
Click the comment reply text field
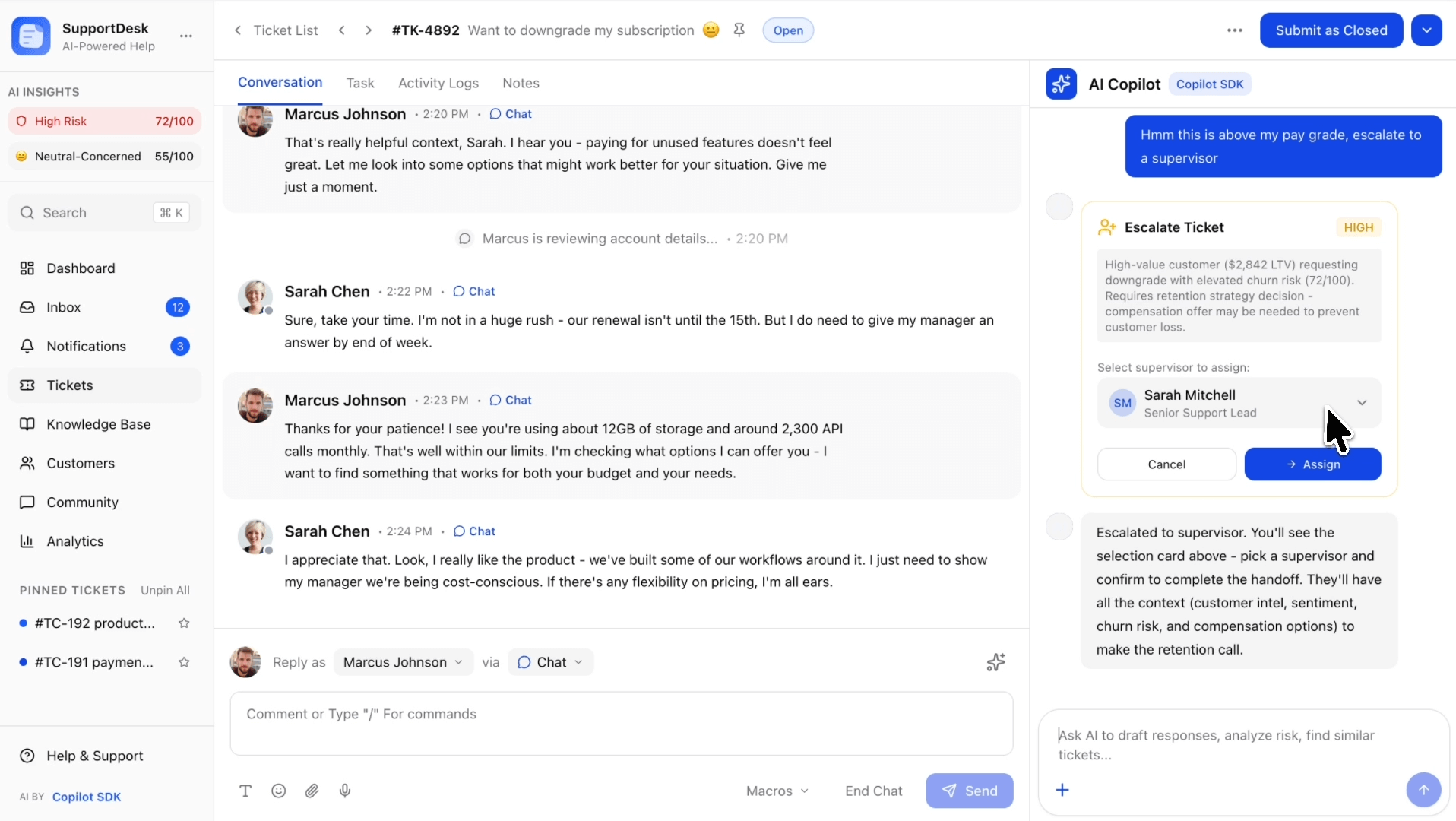tap(621, 723)
